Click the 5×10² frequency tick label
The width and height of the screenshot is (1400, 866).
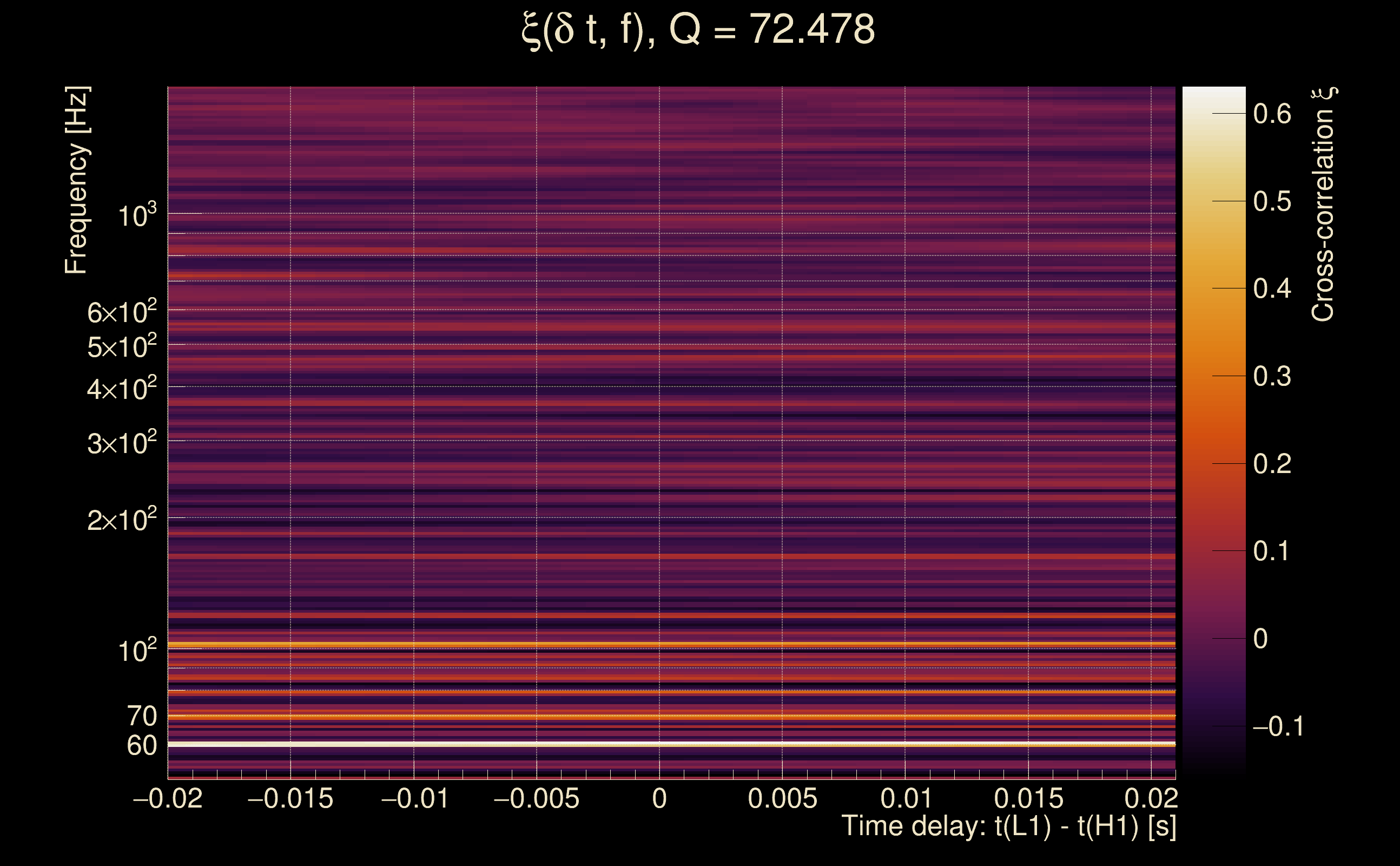pyautogui.click(x=121, y=346)
